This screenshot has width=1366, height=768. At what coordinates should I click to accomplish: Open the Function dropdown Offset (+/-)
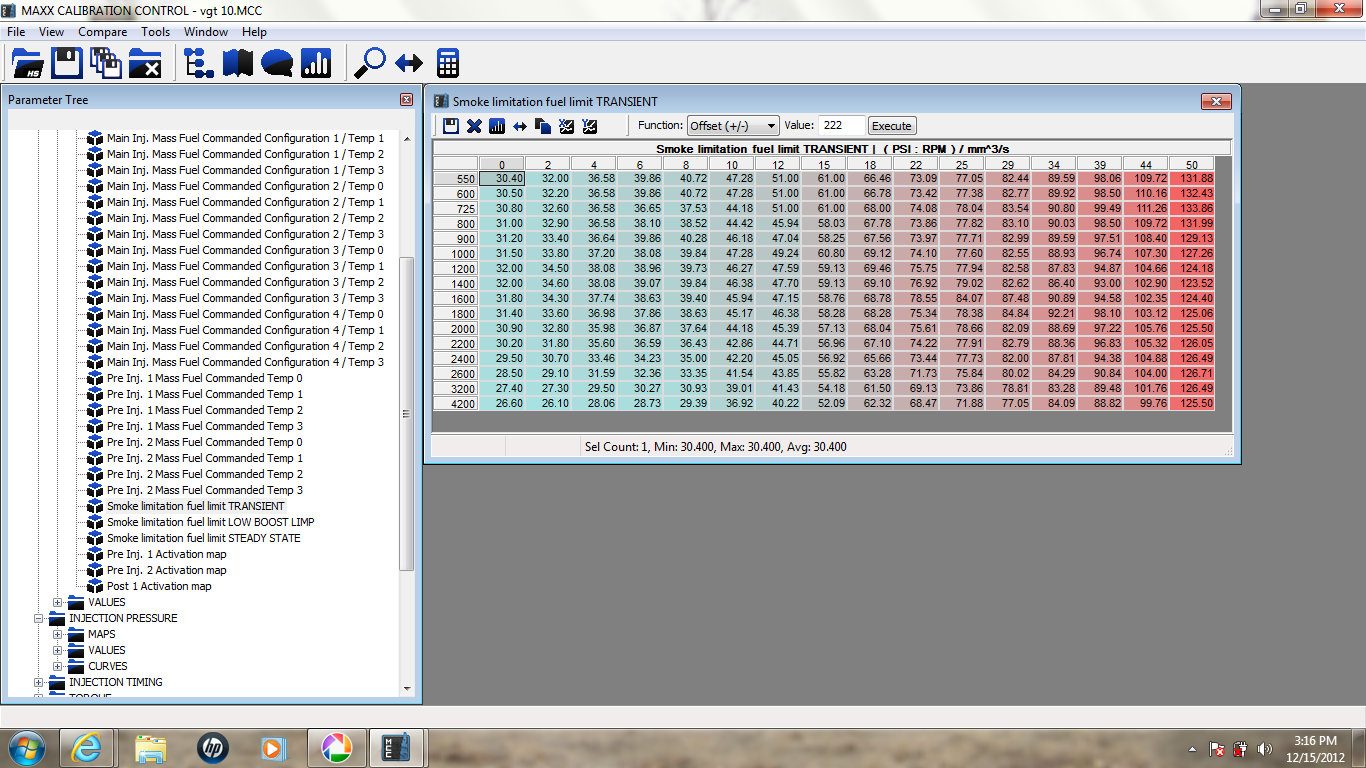[733, 126]
